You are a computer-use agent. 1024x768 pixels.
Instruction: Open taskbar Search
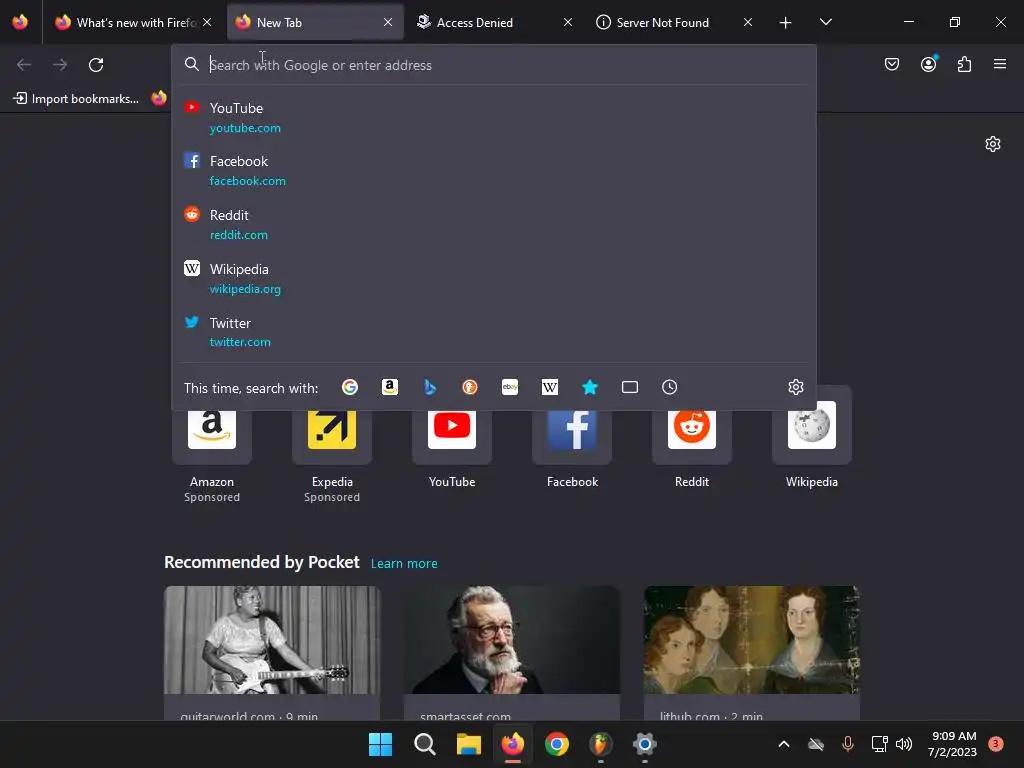click(424, 744)
